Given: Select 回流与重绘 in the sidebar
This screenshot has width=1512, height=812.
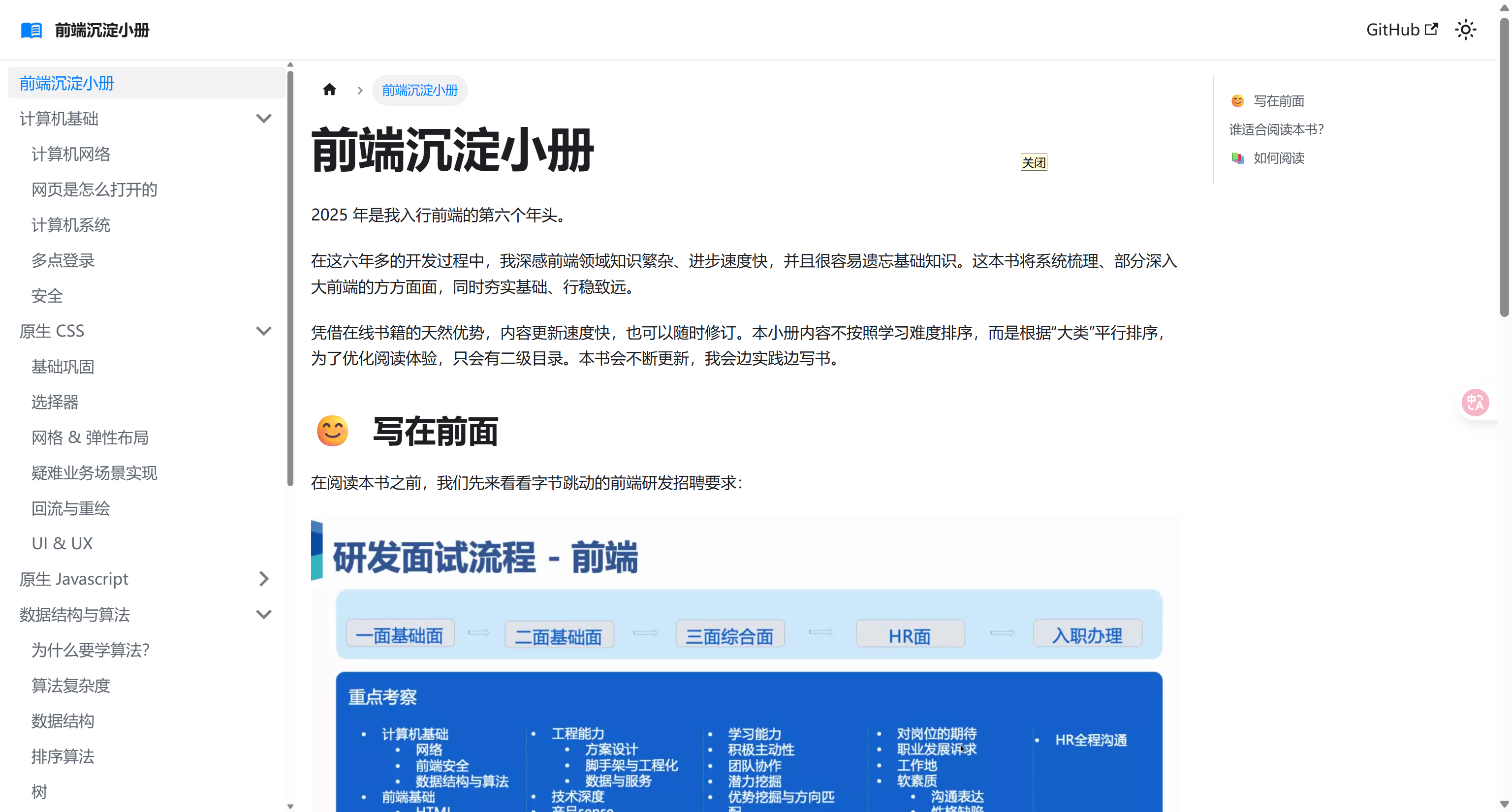Looking at the screenshot, I should click(70, 508).
